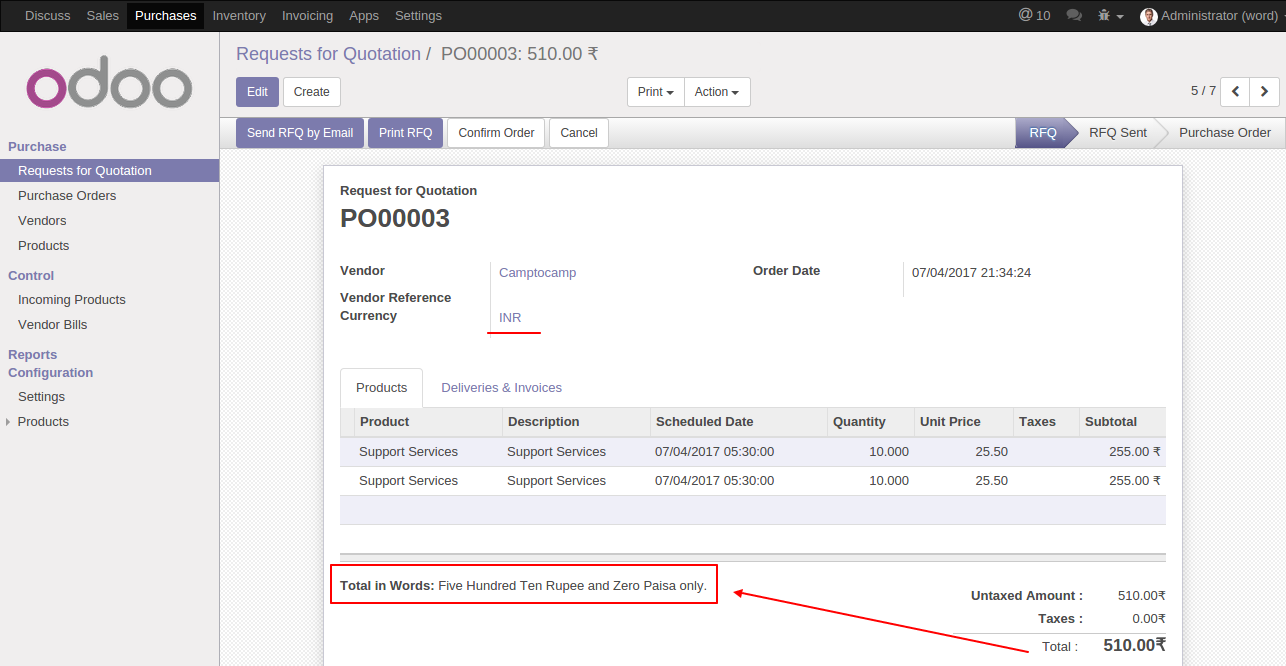Open the Discuss menu

48,16
